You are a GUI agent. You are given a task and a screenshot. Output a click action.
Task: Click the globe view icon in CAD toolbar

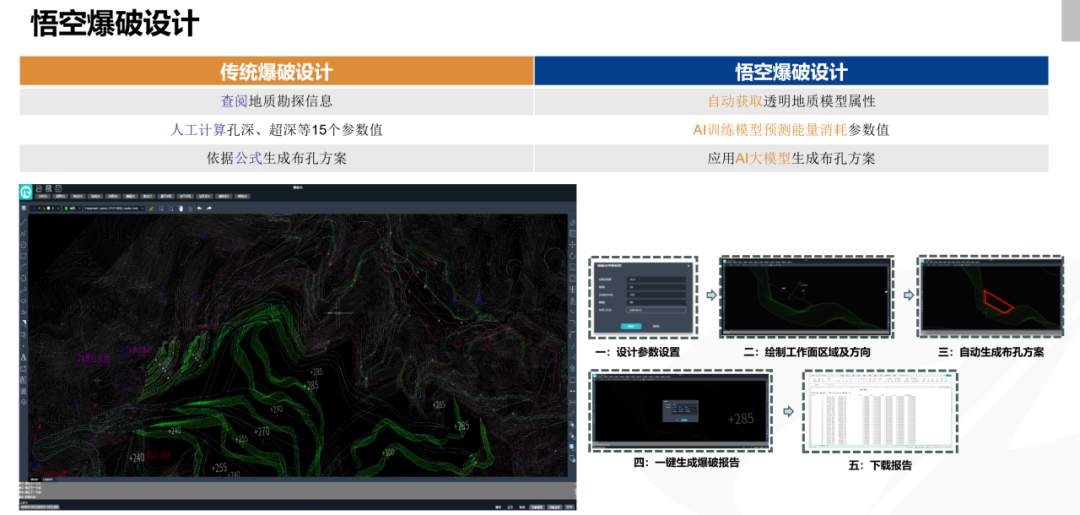click(23, 208)
